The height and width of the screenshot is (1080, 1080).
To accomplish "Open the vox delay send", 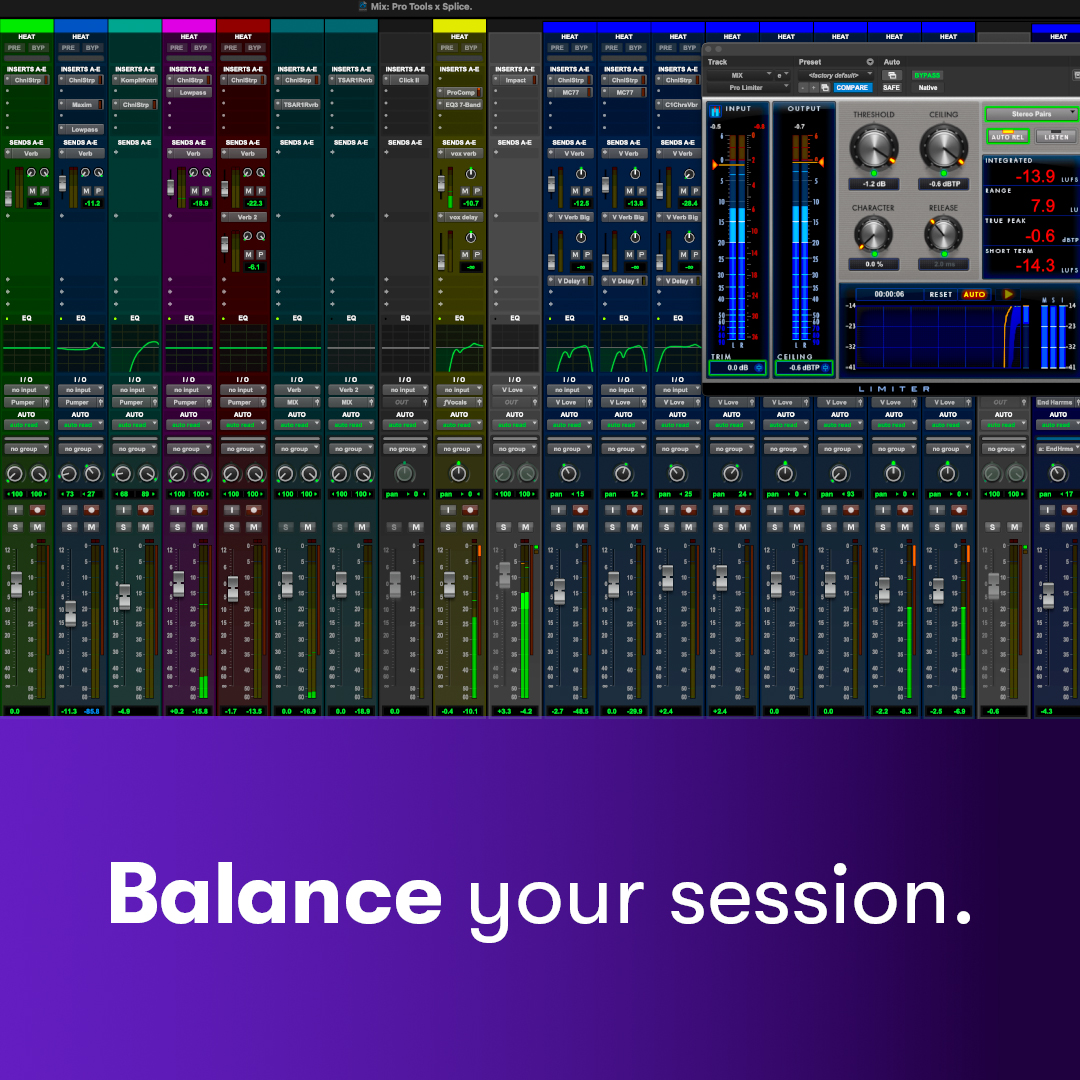I will coord(464,217).
